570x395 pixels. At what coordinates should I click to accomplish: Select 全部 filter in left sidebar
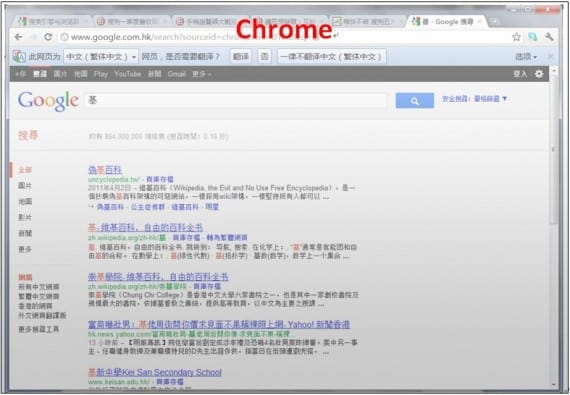click(25, 170)
